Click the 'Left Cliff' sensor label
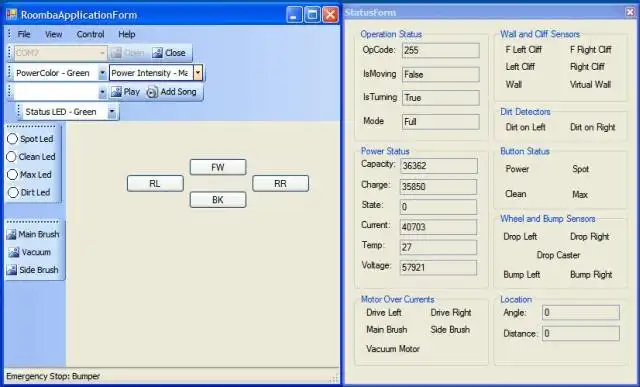 [x=520, y=67]
